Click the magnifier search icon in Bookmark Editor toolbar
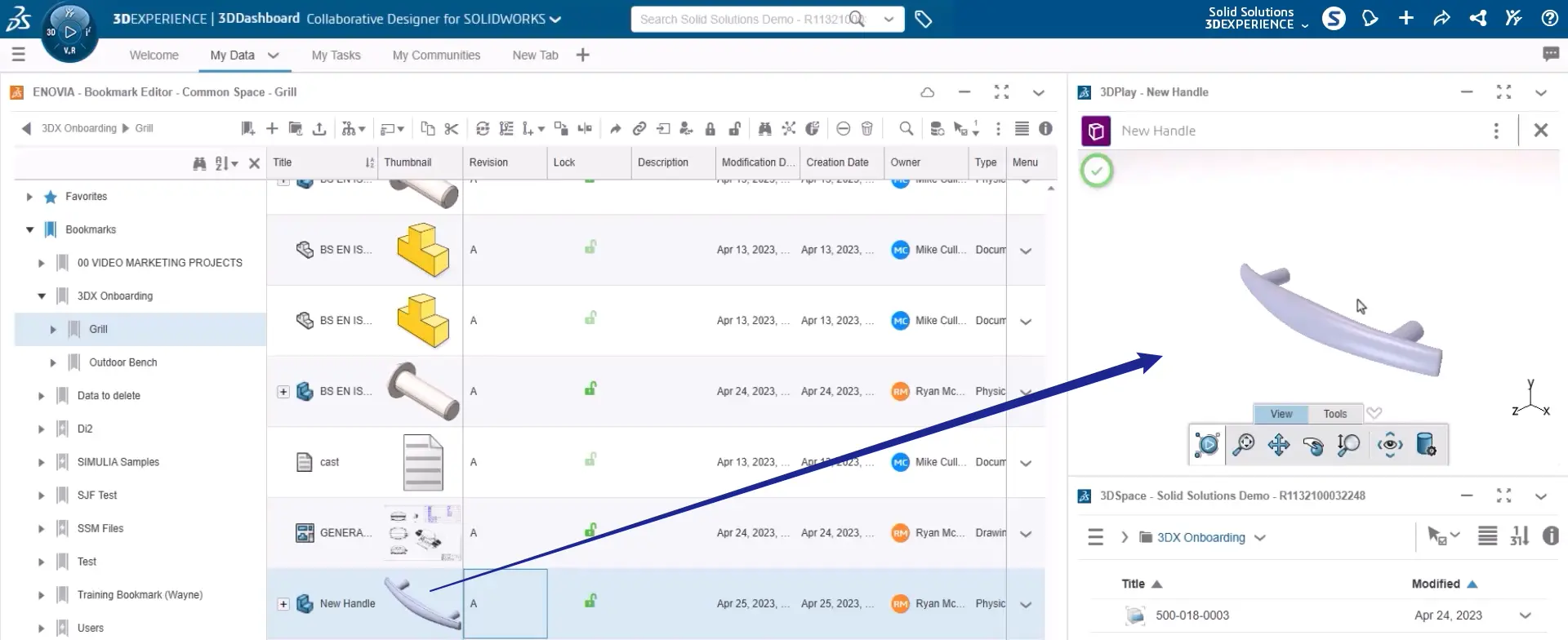 (906, 129)
